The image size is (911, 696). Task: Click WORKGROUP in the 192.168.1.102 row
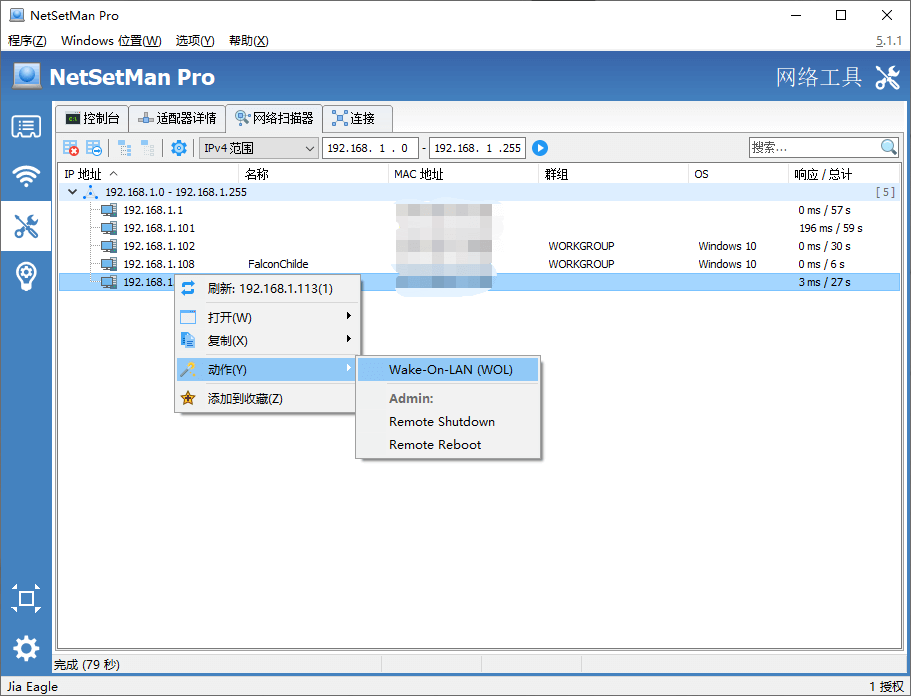click(x=581, y=246)
